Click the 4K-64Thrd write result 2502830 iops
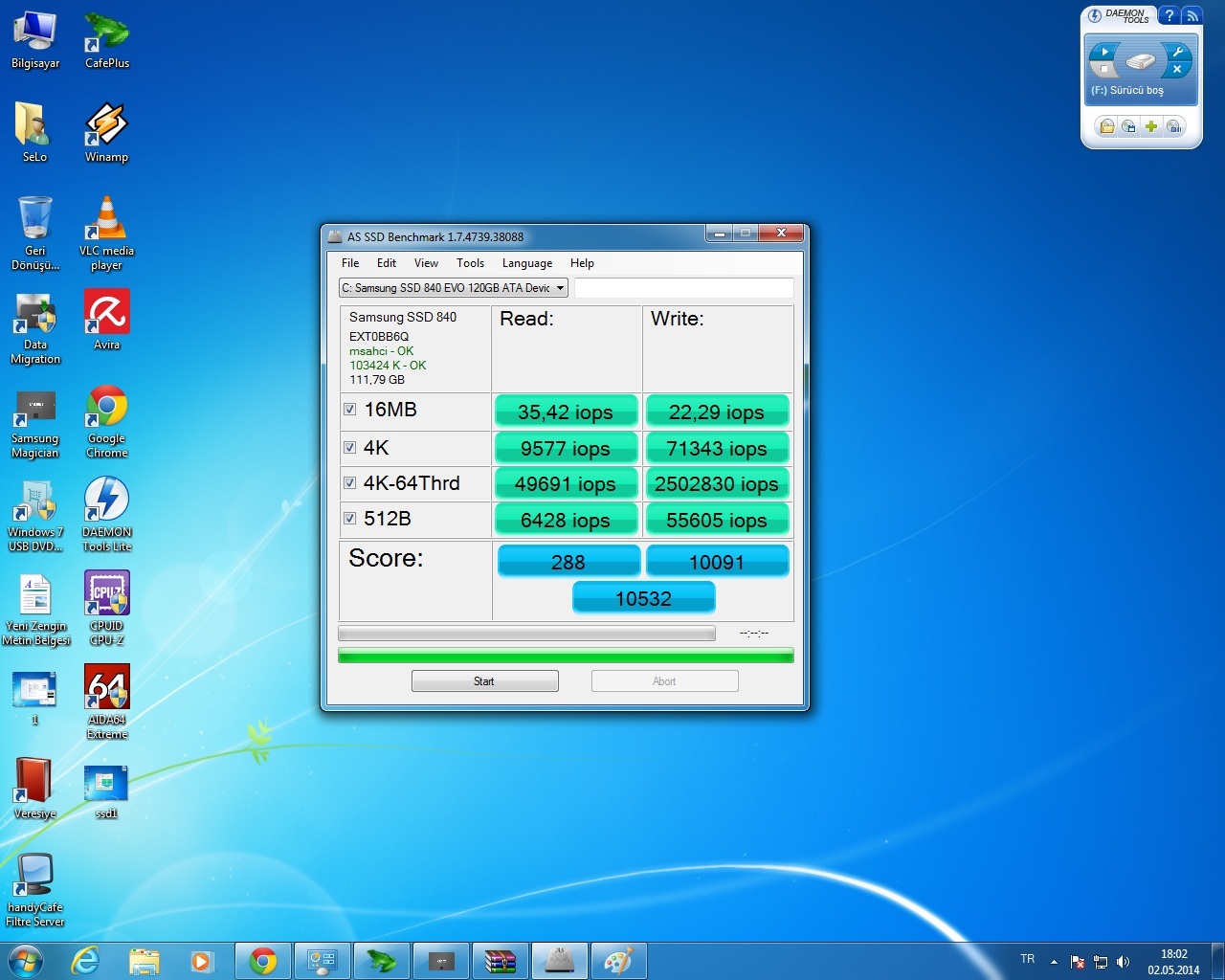The width and height of the screenshot is (1225, 980). (717, 484)
